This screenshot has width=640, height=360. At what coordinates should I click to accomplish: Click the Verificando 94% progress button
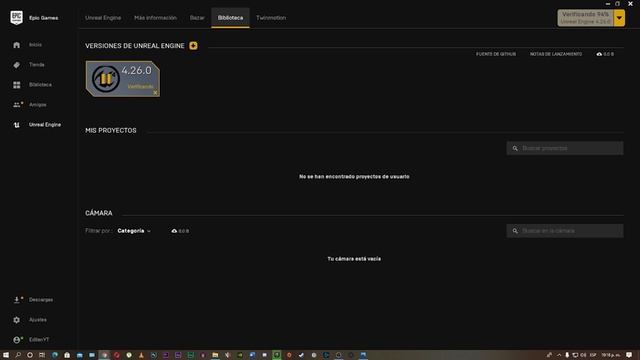585,18
